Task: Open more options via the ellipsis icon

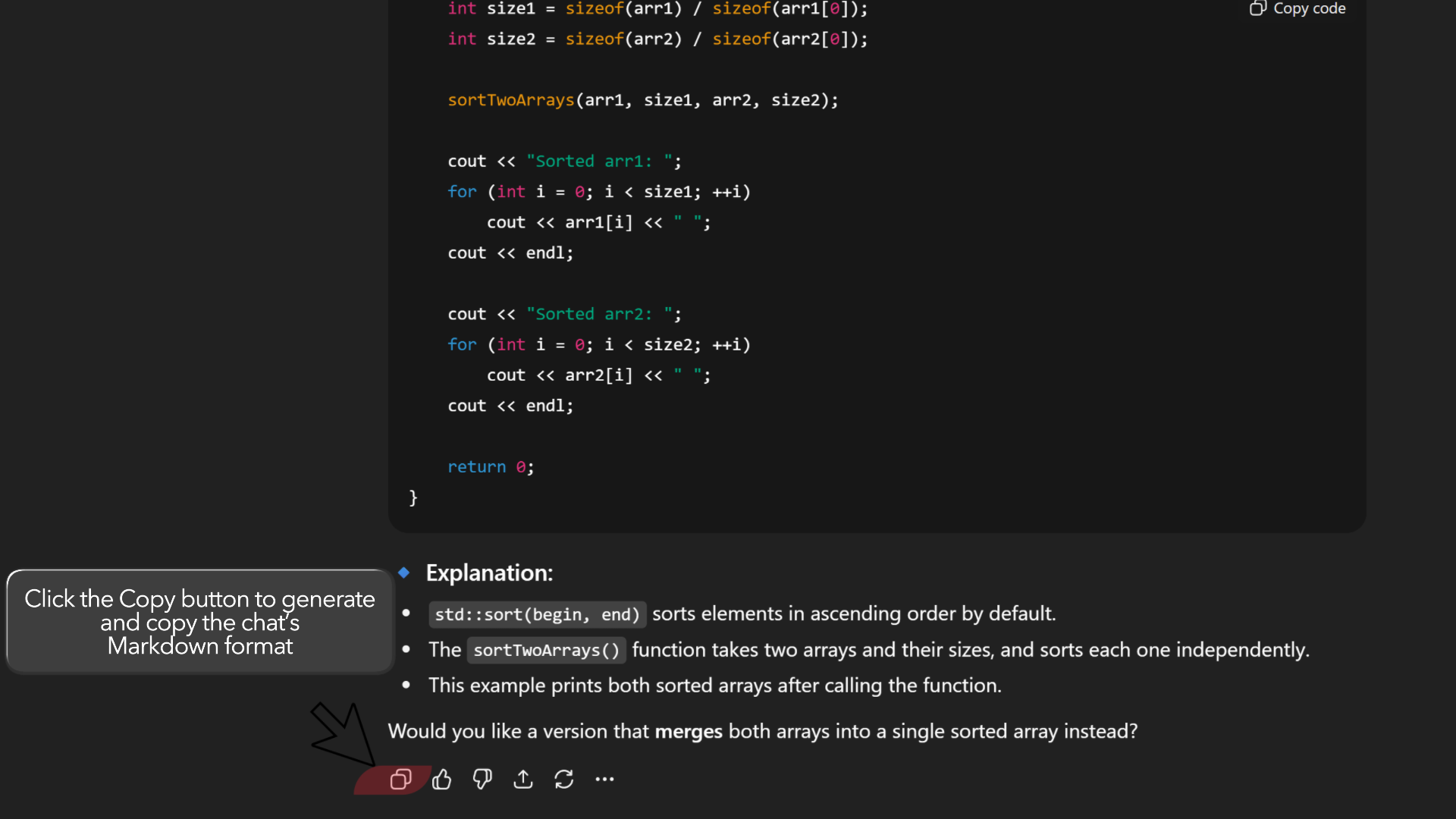Action: 604,779
